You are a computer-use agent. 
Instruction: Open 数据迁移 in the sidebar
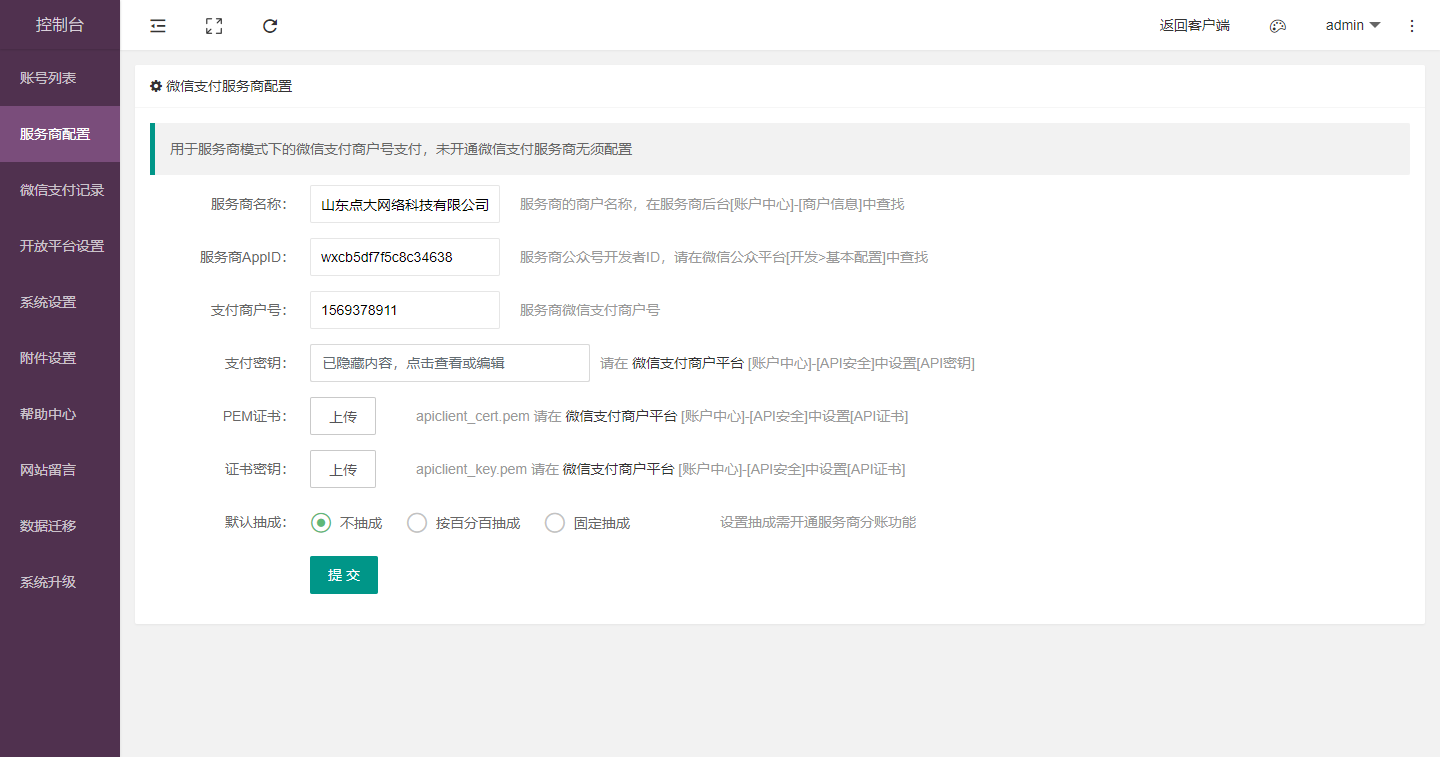click(60, 526)
